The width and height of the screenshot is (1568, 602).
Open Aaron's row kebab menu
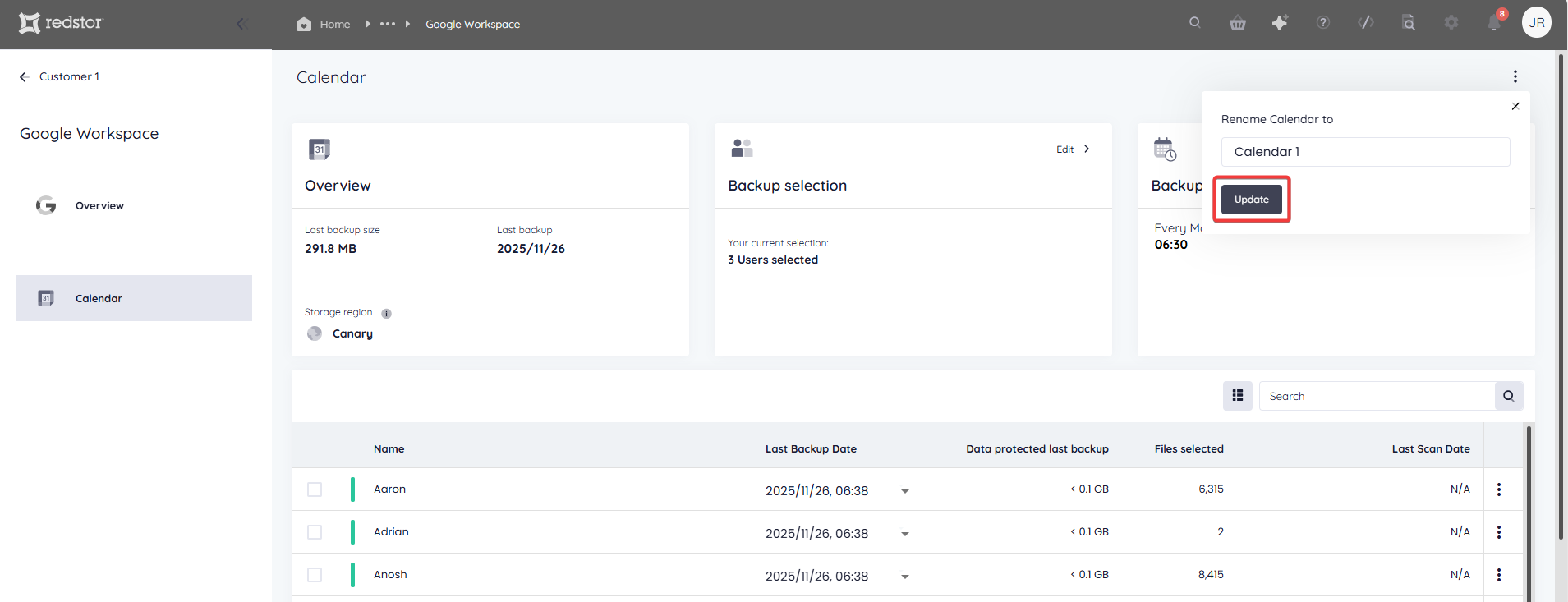coord(1499,489)
